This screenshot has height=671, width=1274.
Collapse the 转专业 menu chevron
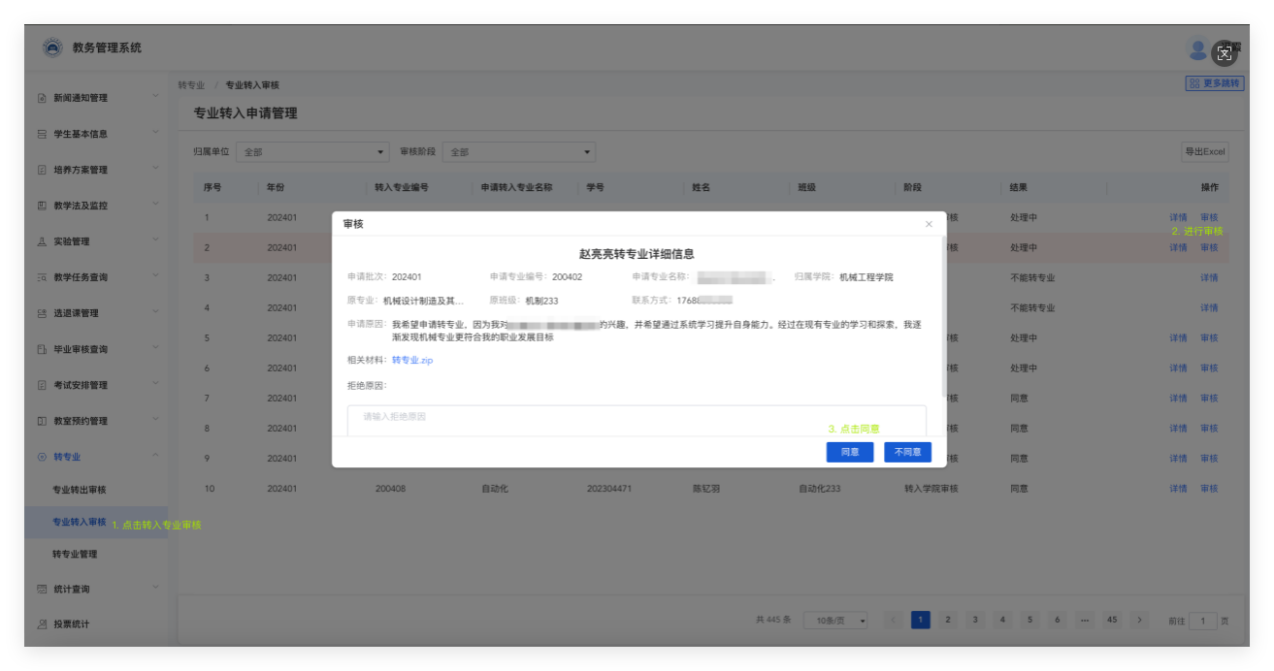point(155,456)
